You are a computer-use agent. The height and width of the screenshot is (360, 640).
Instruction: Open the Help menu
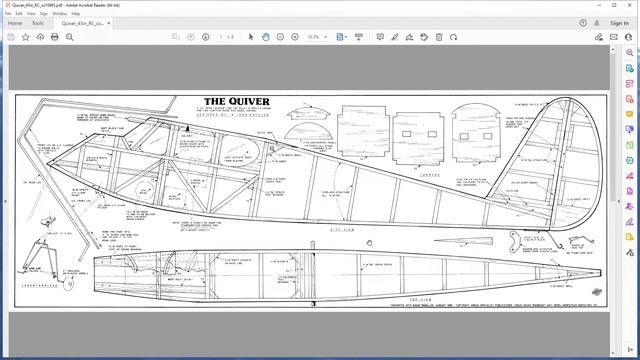(76, 13)
